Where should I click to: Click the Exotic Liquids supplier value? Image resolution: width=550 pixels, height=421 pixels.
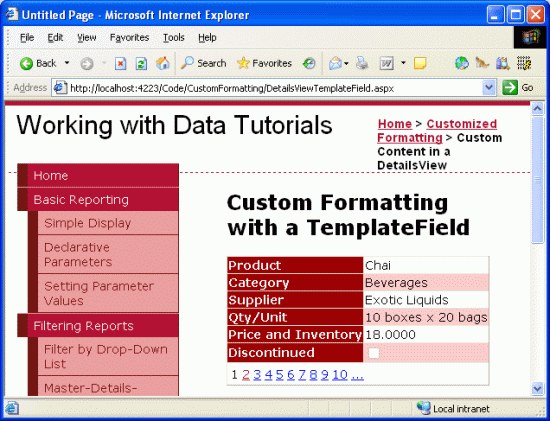407,300
